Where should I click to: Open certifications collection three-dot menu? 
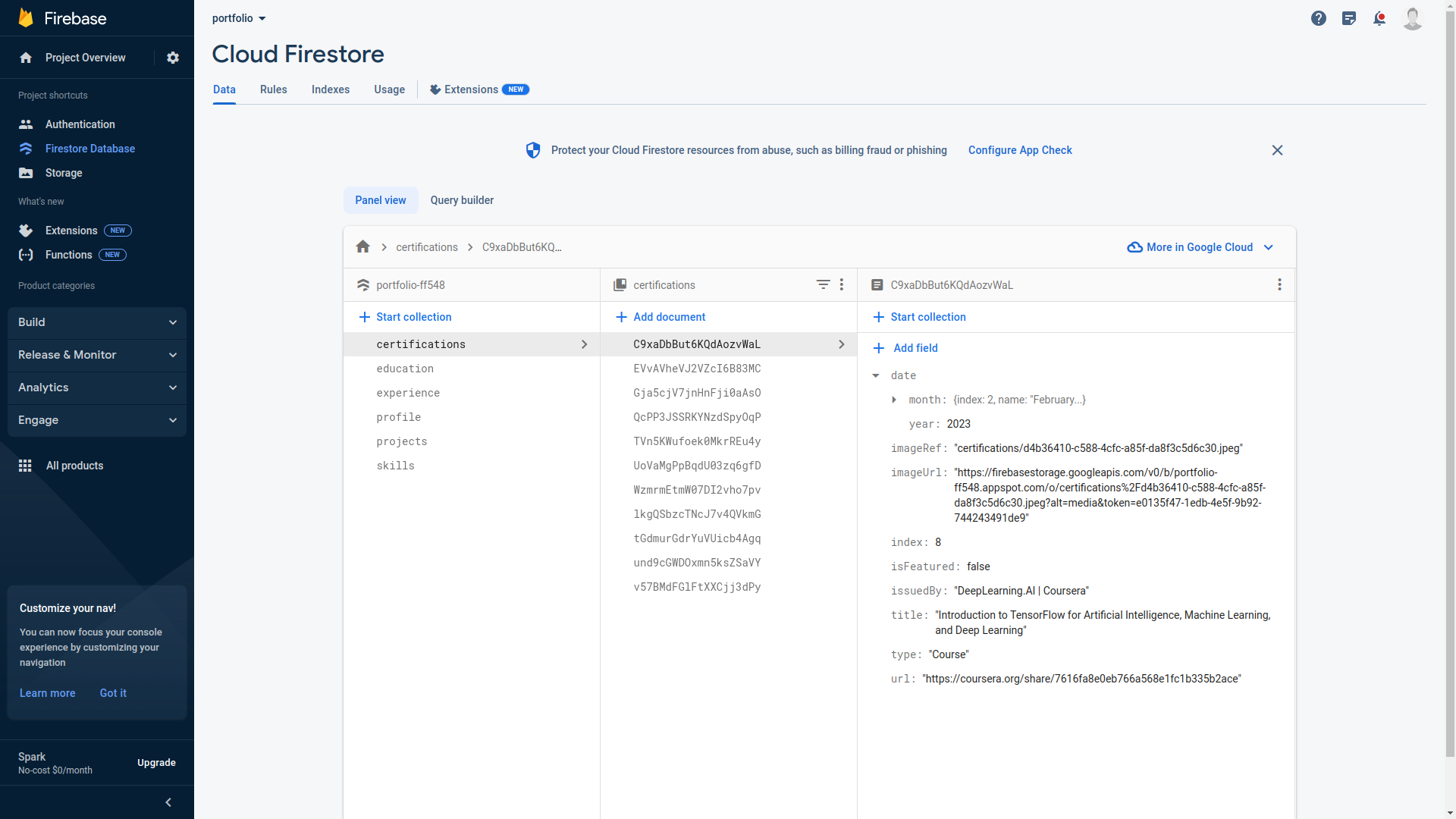841,284
